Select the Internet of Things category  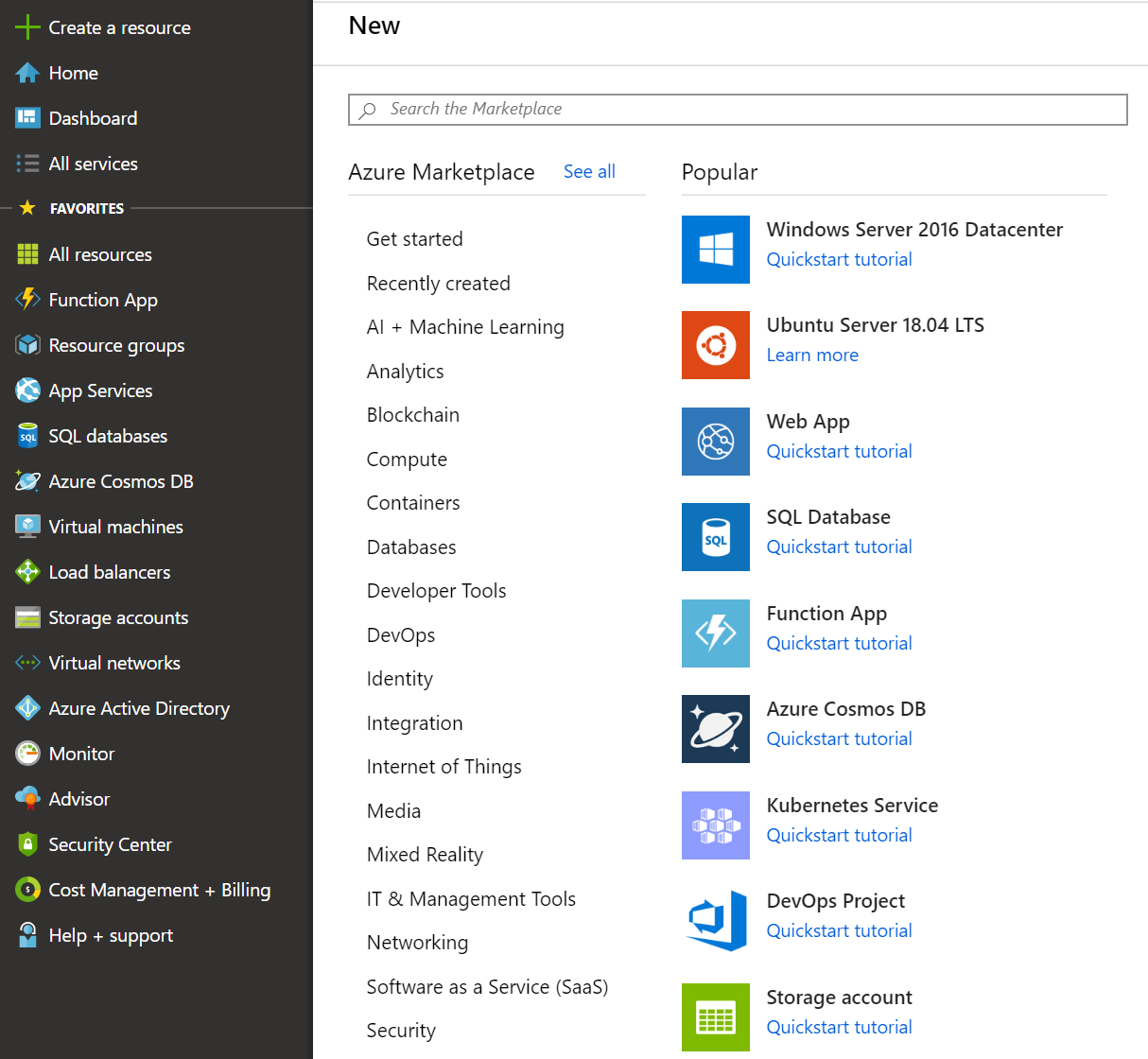[x=444, y=767]
